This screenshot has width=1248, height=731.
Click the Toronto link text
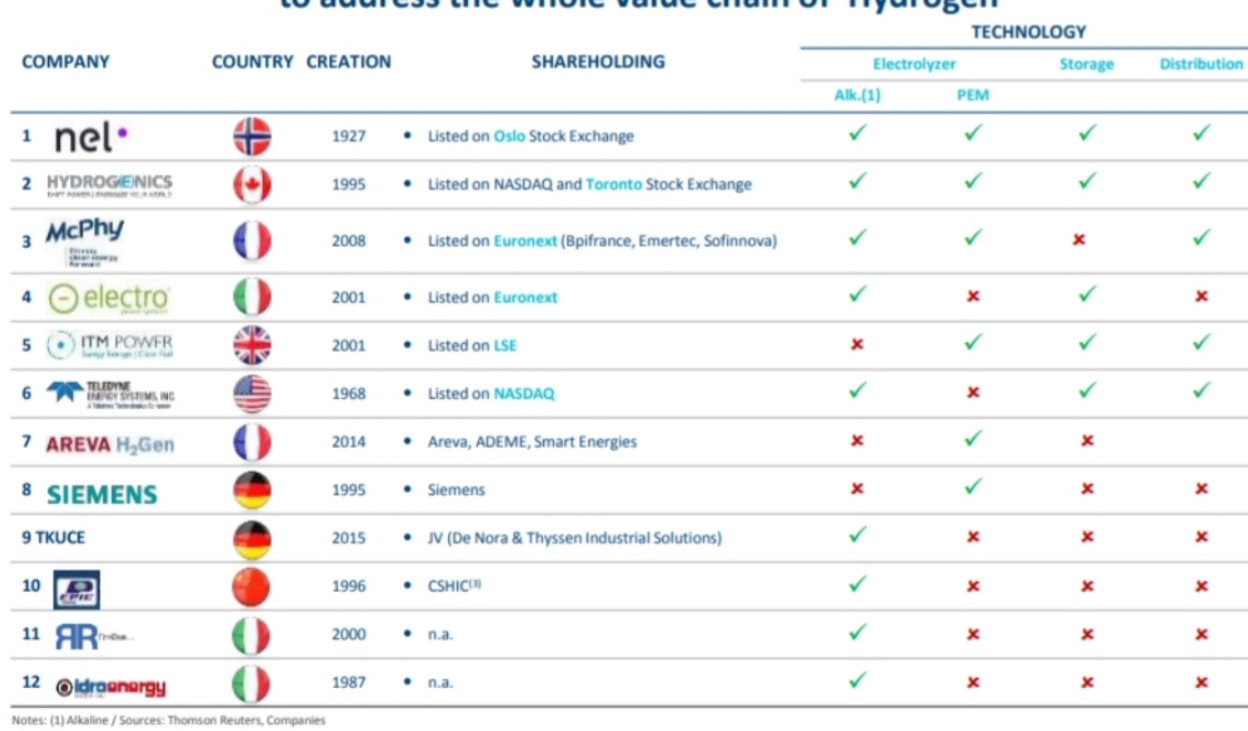613,184
